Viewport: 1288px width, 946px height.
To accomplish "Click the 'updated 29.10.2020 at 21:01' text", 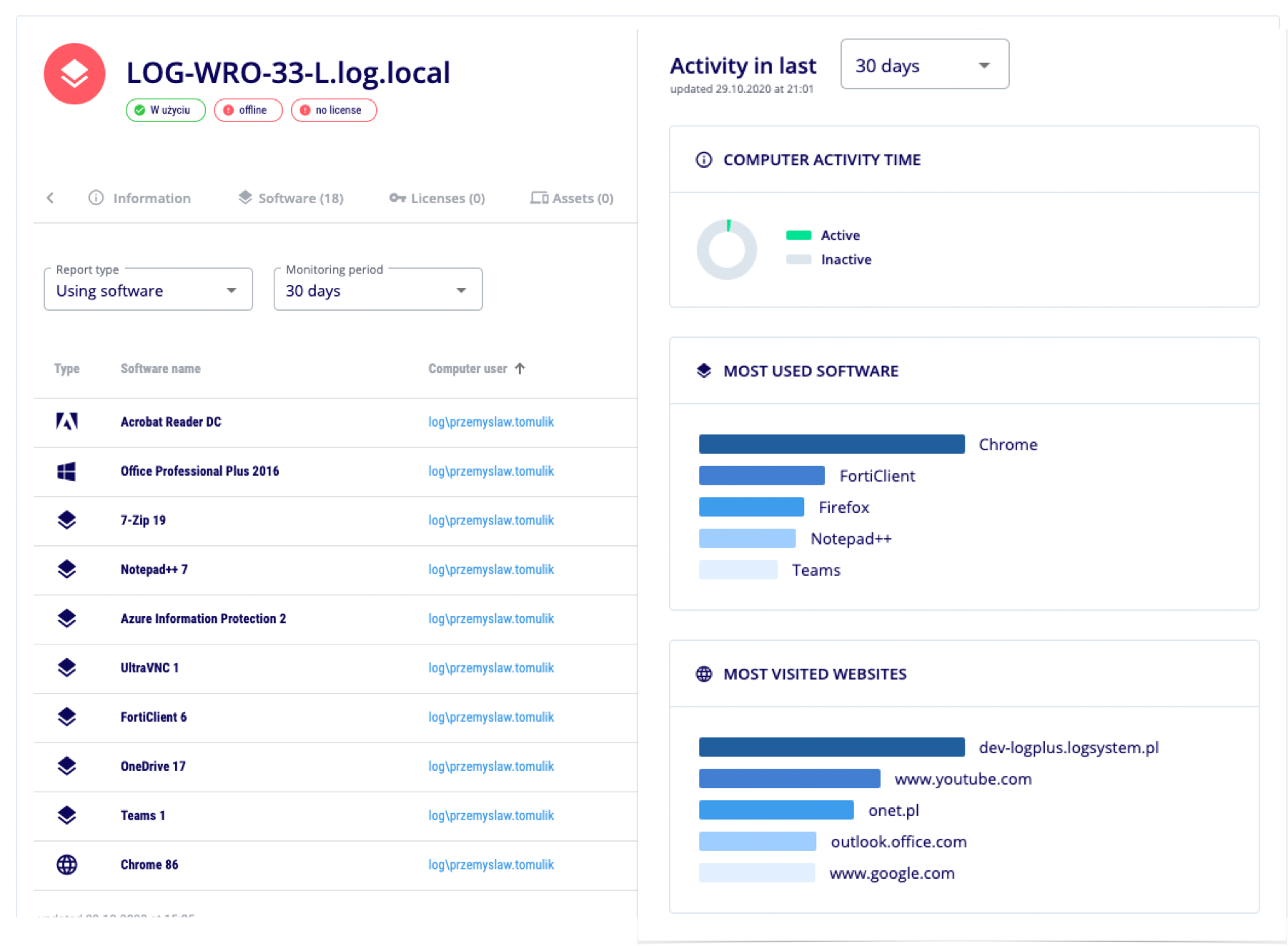I will (x=742, y=89).
